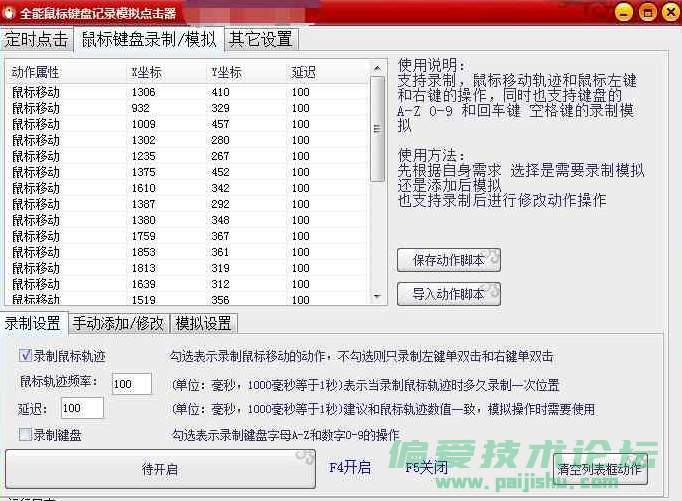The image size is (682, 501).
Task: Click the action list scrollbar down arrow
Action: click(x=378, y=297)
